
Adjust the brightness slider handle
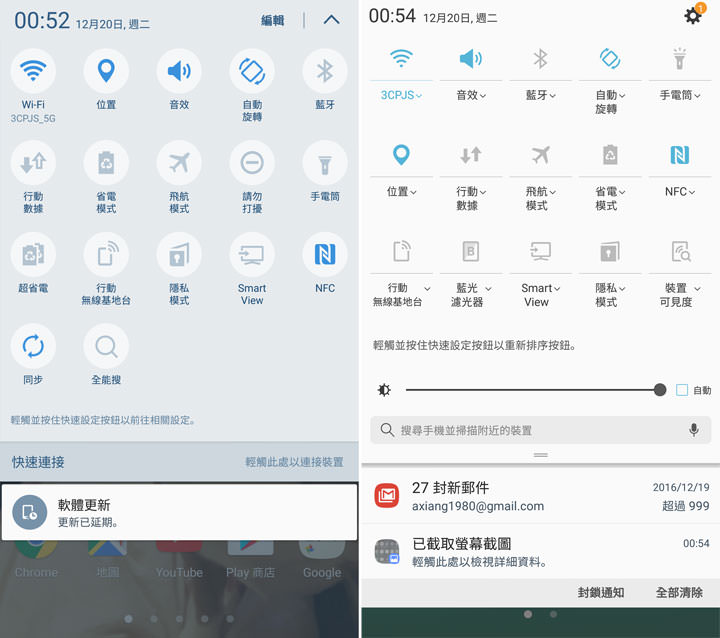pyautogui.click(x=660, y=390)
